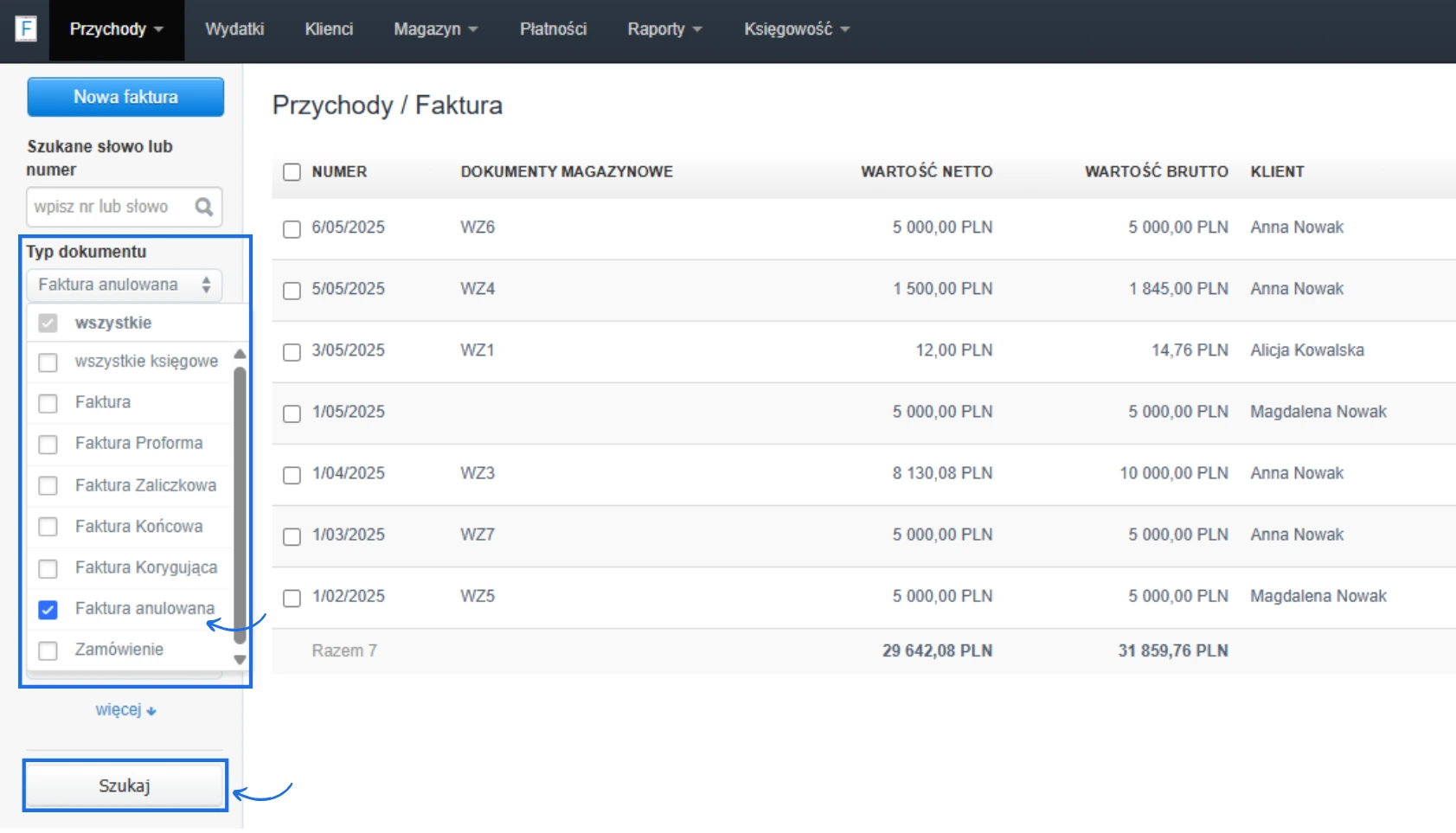The height and width of the screenshot is (833, 1456).
Task: Go to the Wydatki section
Action: point(234,29)
